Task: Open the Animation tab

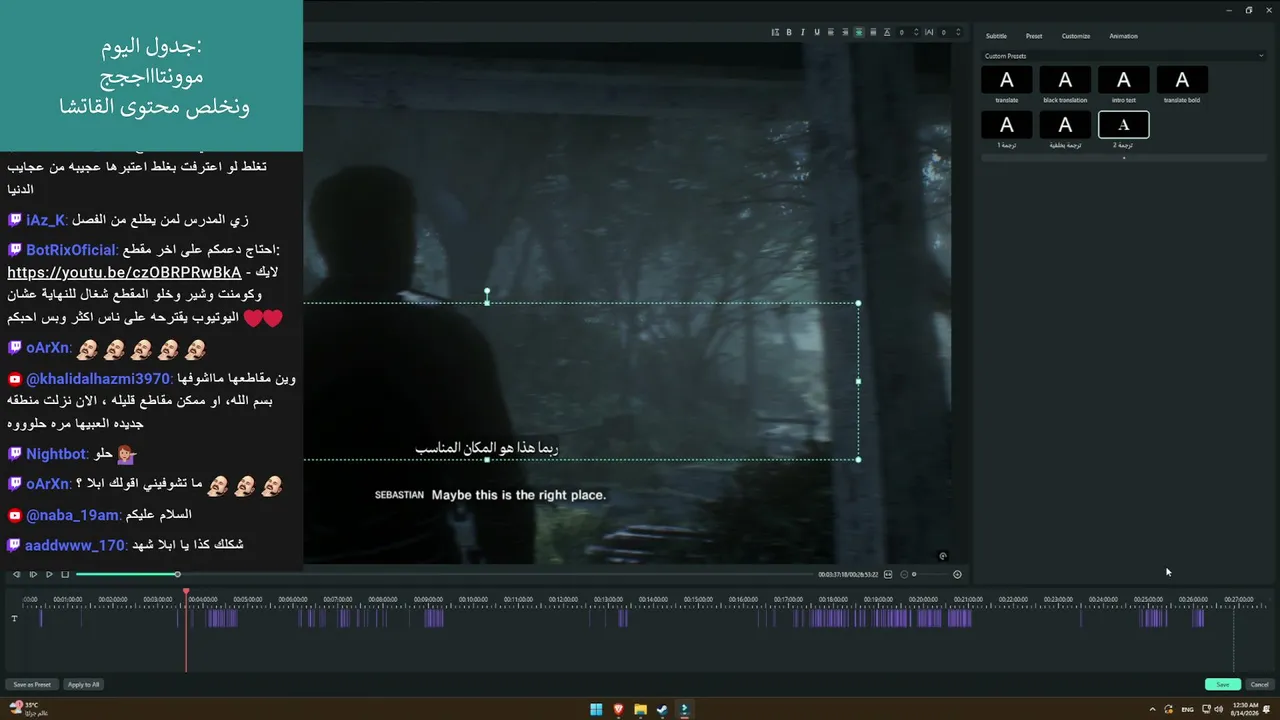Action: pyautogui.click(x=1123, y=36)
